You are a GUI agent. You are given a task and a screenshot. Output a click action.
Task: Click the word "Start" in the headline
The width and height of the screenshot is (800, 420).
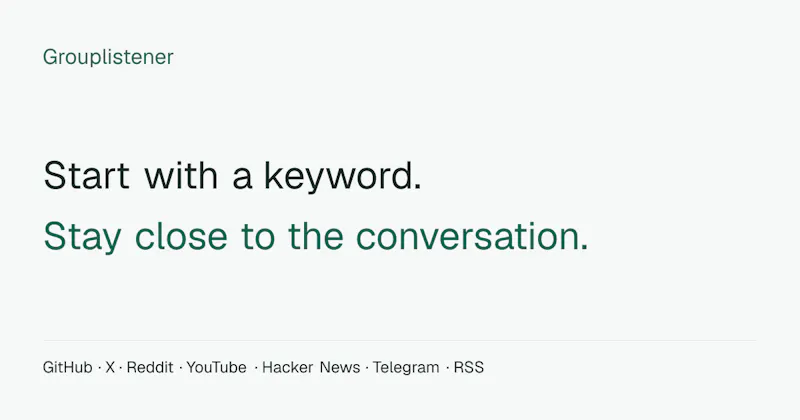pos(87,176)
